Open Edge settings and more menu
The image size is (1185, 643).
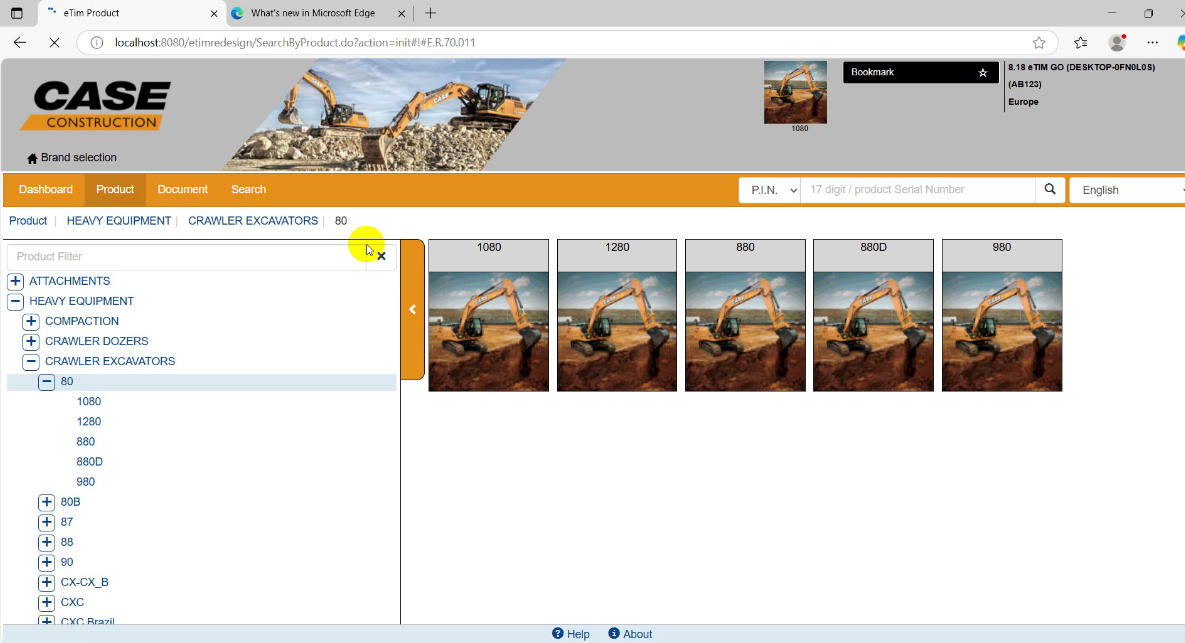tap(1153, 42)
